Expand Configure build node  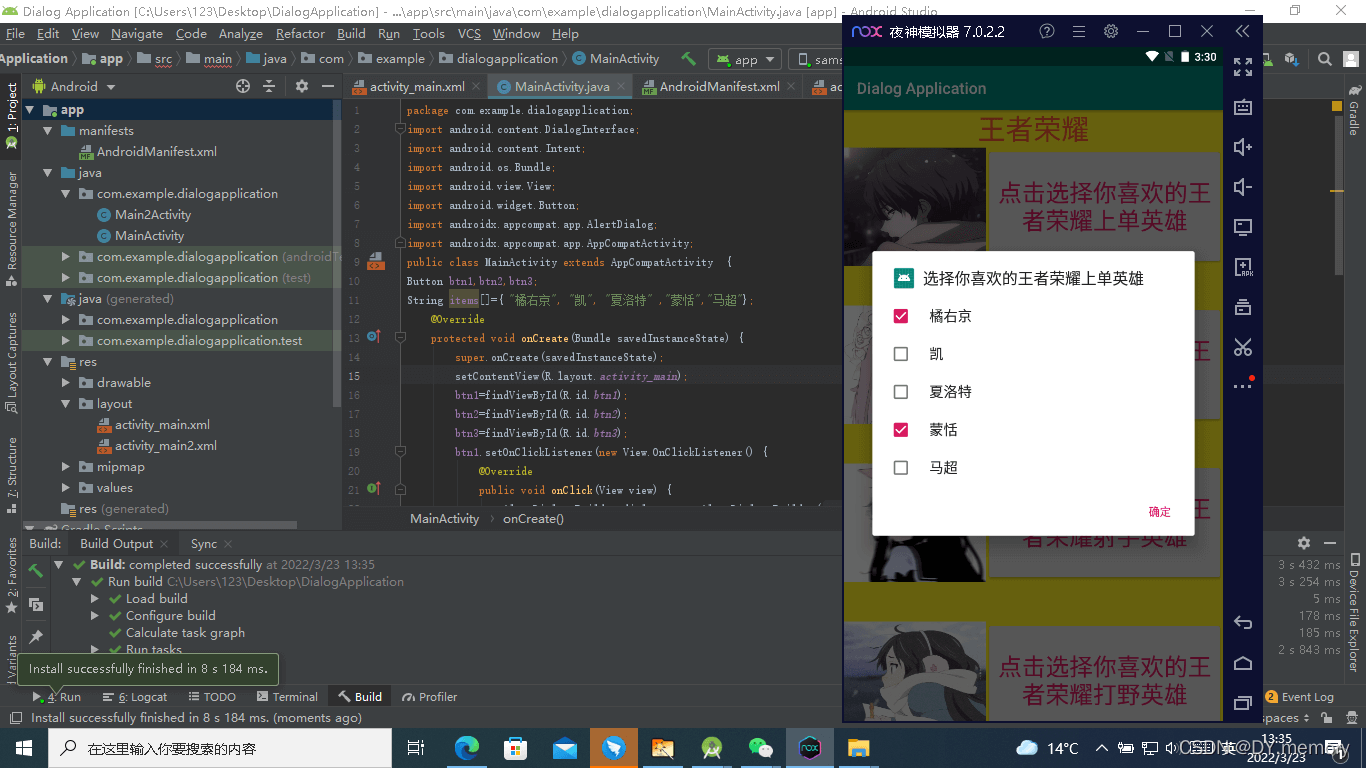pyautogui.click(x=95, y=616)
